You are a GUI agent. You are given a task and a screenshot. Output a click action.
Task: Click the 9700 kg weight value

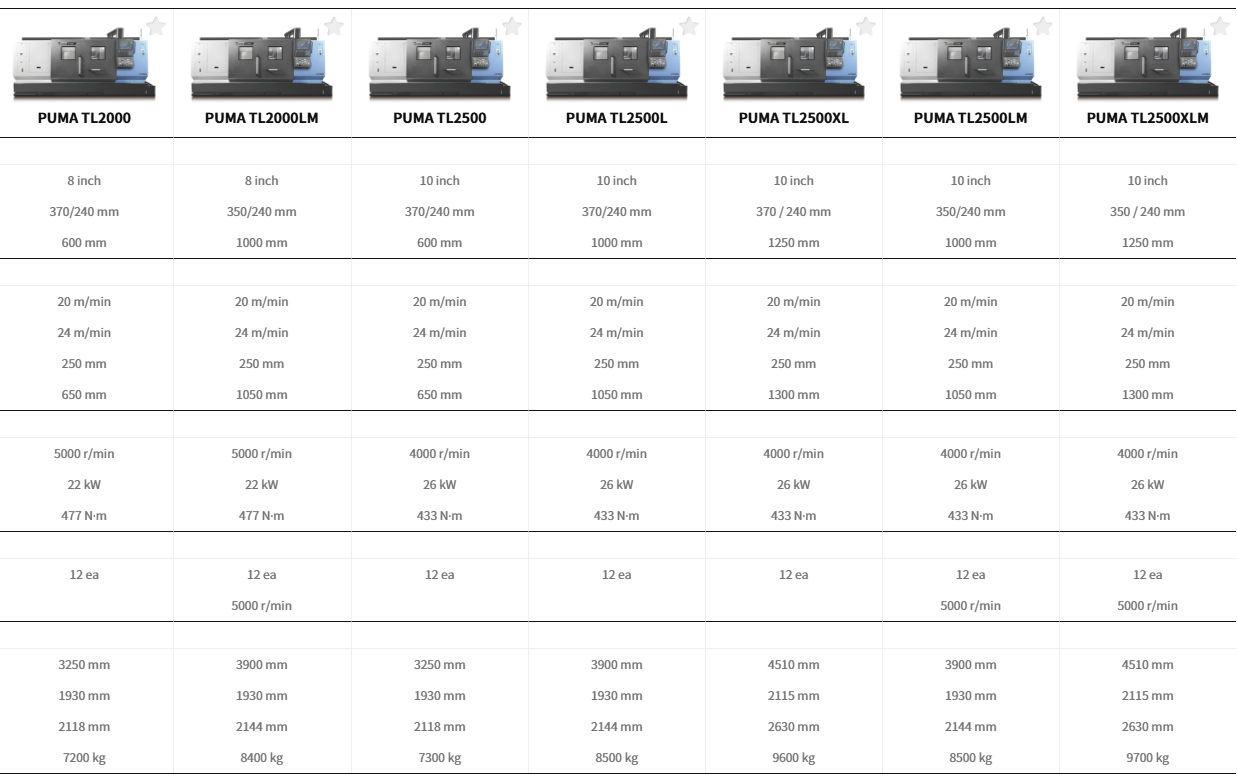1148,758
